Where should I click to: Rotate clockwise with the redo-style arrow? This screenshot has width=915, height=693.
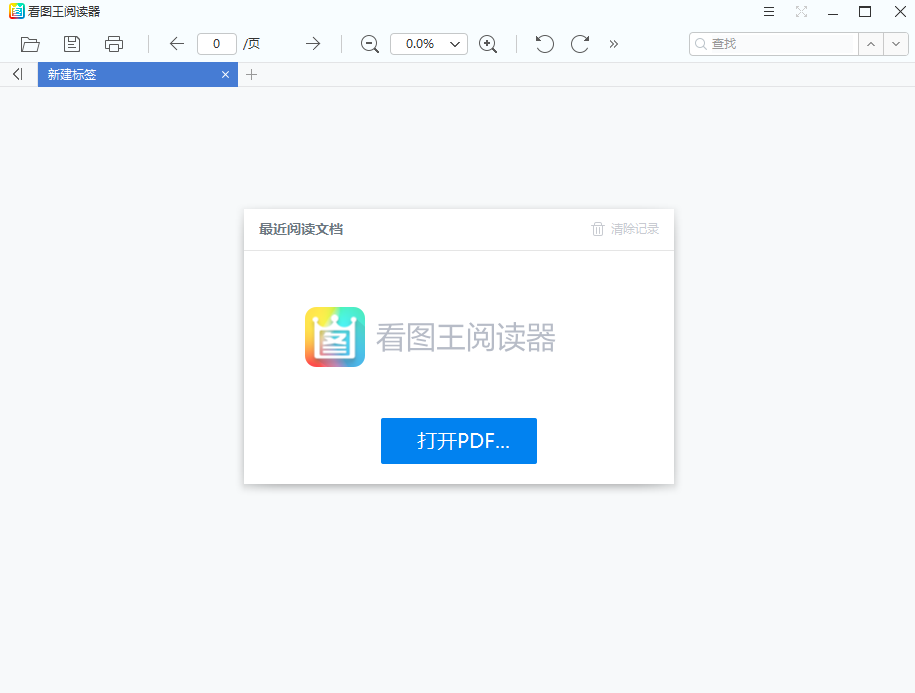coord(580,44)
